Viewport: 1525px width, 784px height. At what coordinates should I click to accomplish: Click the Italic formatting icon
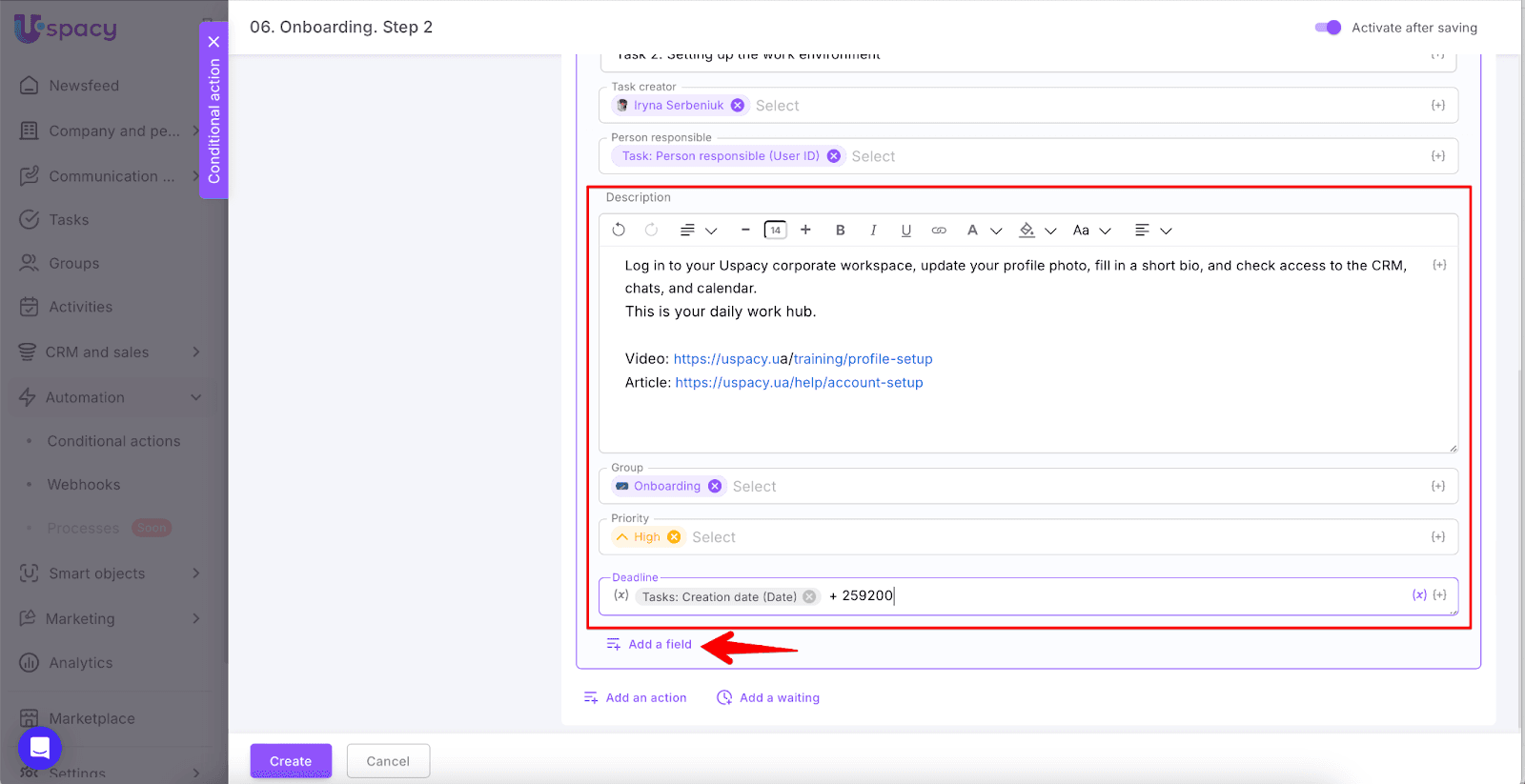pos(873,230)
